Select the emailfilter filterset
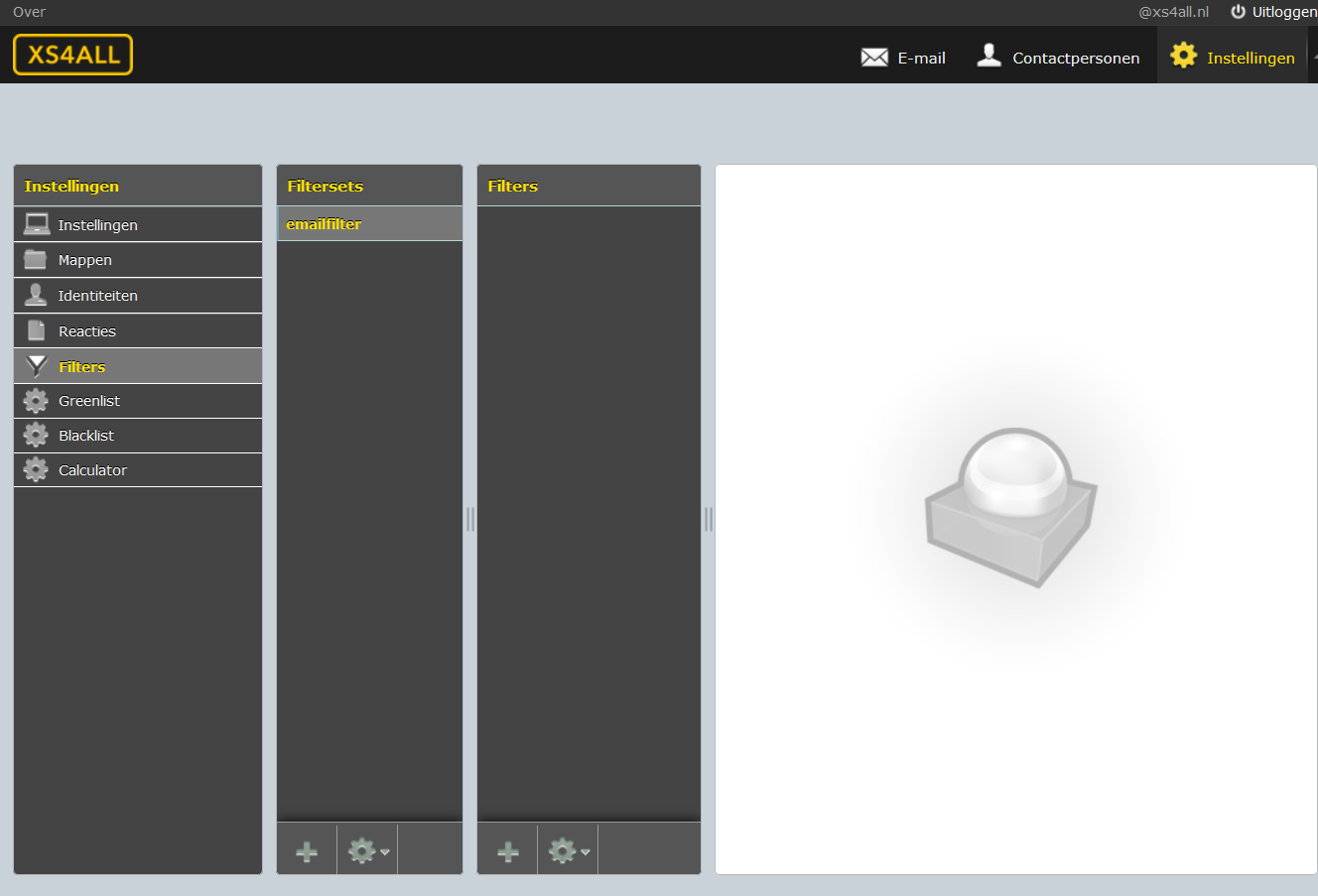Viewport: 1318px width, 896px height. click(369, 223)
